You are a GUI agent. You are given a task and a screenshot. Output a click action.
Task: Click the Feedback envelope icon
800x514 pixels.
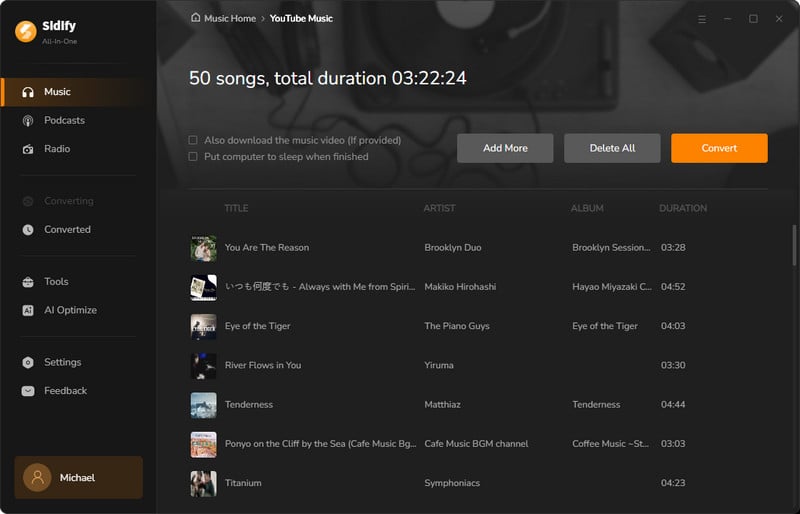(x=28, y=391)
